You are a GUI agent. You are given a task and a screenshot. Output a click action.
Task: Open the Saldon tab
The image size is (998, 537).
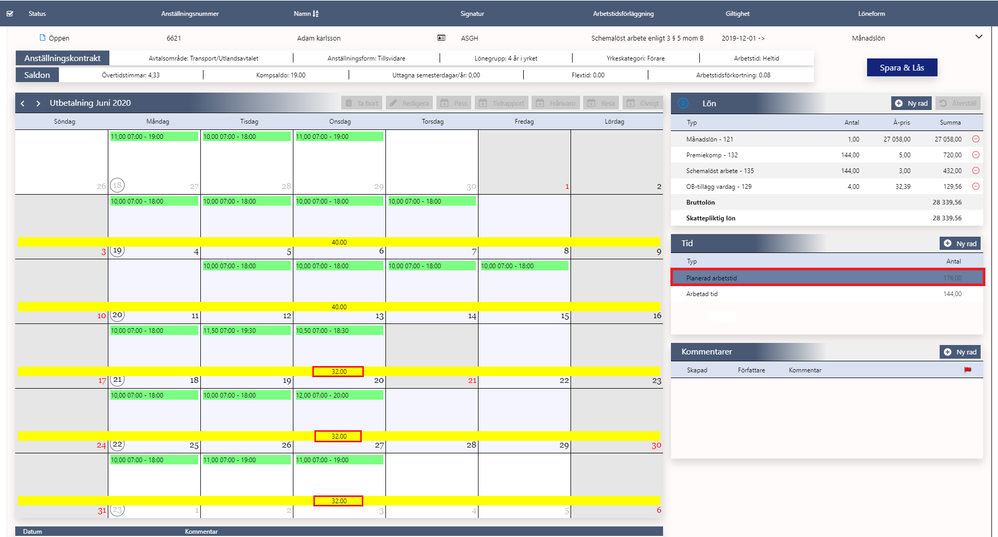click(x=37, y=75)
